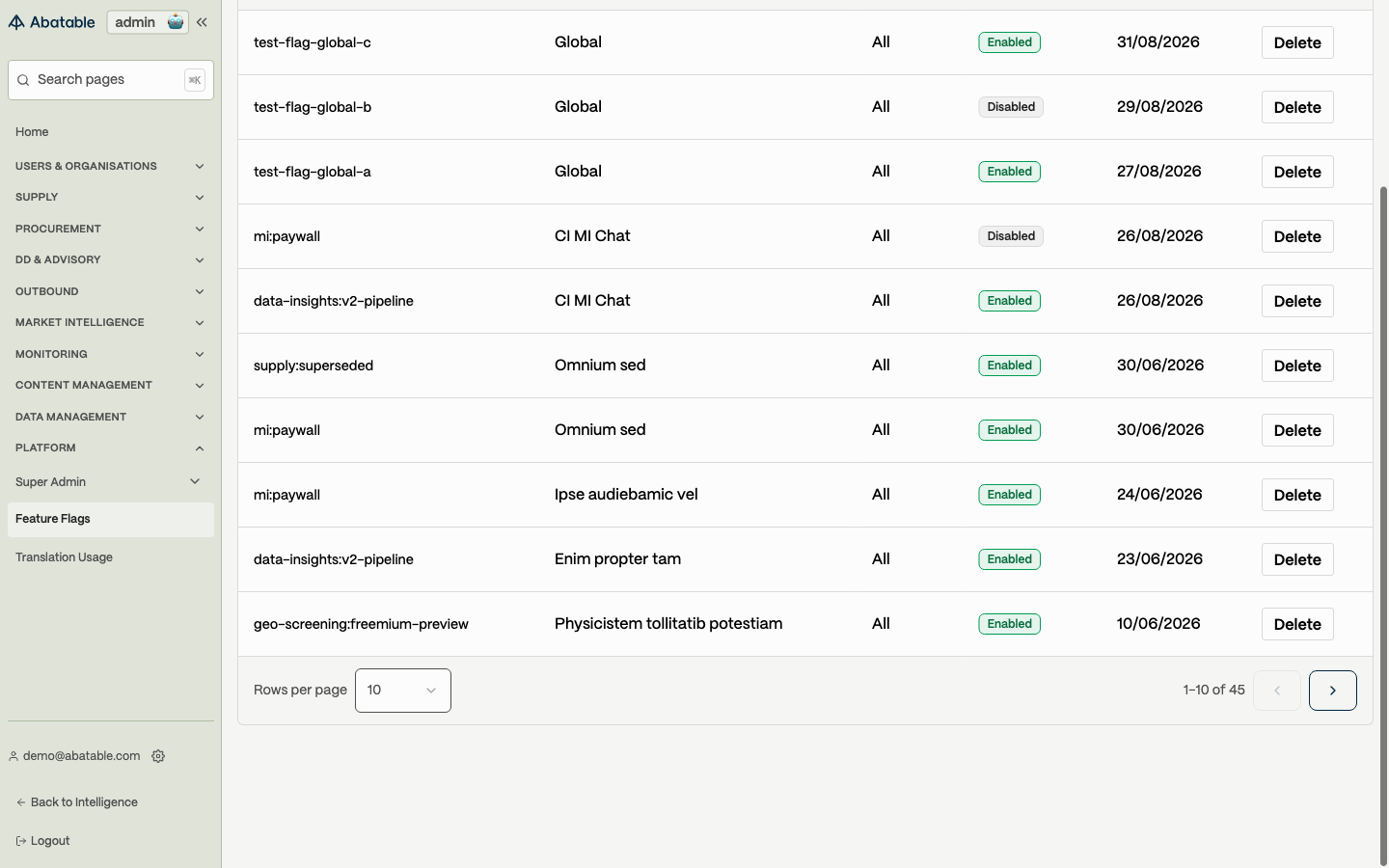Expand the Market Intelligence section
Image resolution: width=1389 pixels, height=868 pixels.
click(111, 323)
